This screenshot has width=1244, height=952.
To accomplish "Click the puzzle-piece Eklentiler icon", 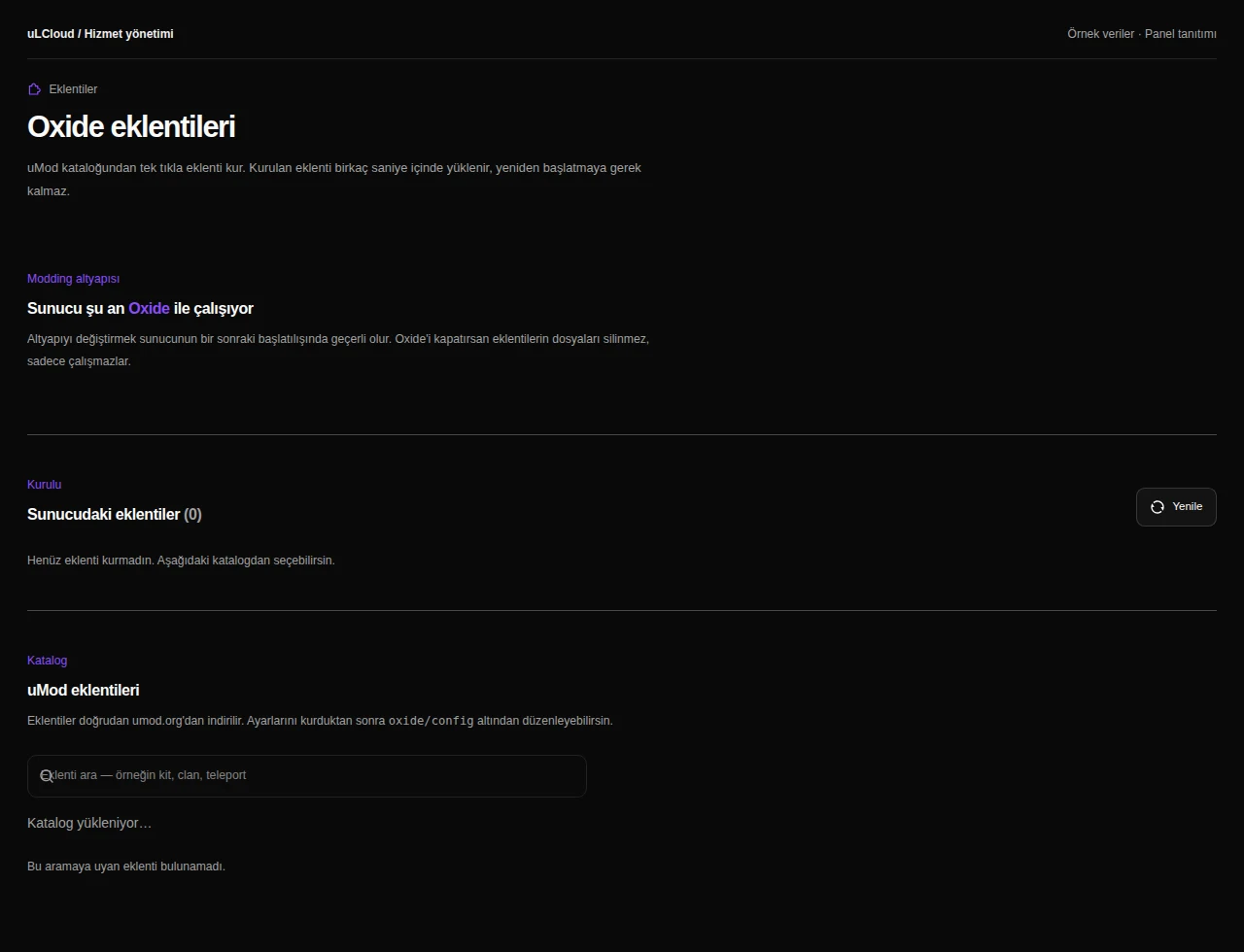I will pos(35,89).
